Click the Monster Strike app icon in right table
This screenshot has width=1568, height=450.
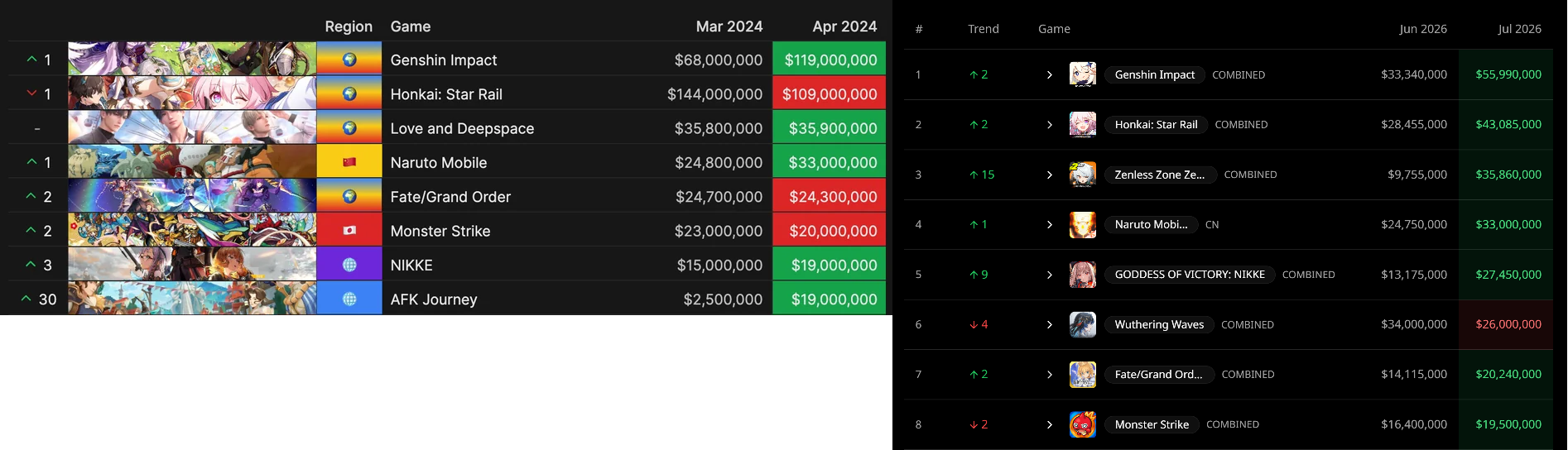click(1083, 424)
